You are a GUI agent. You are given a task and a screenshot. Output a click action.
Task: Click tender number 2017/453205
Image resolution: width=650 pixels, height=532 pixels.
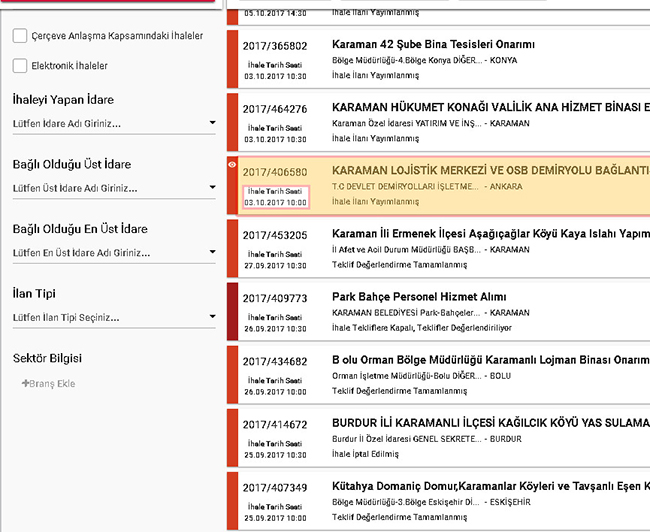[x=274, y=235]
